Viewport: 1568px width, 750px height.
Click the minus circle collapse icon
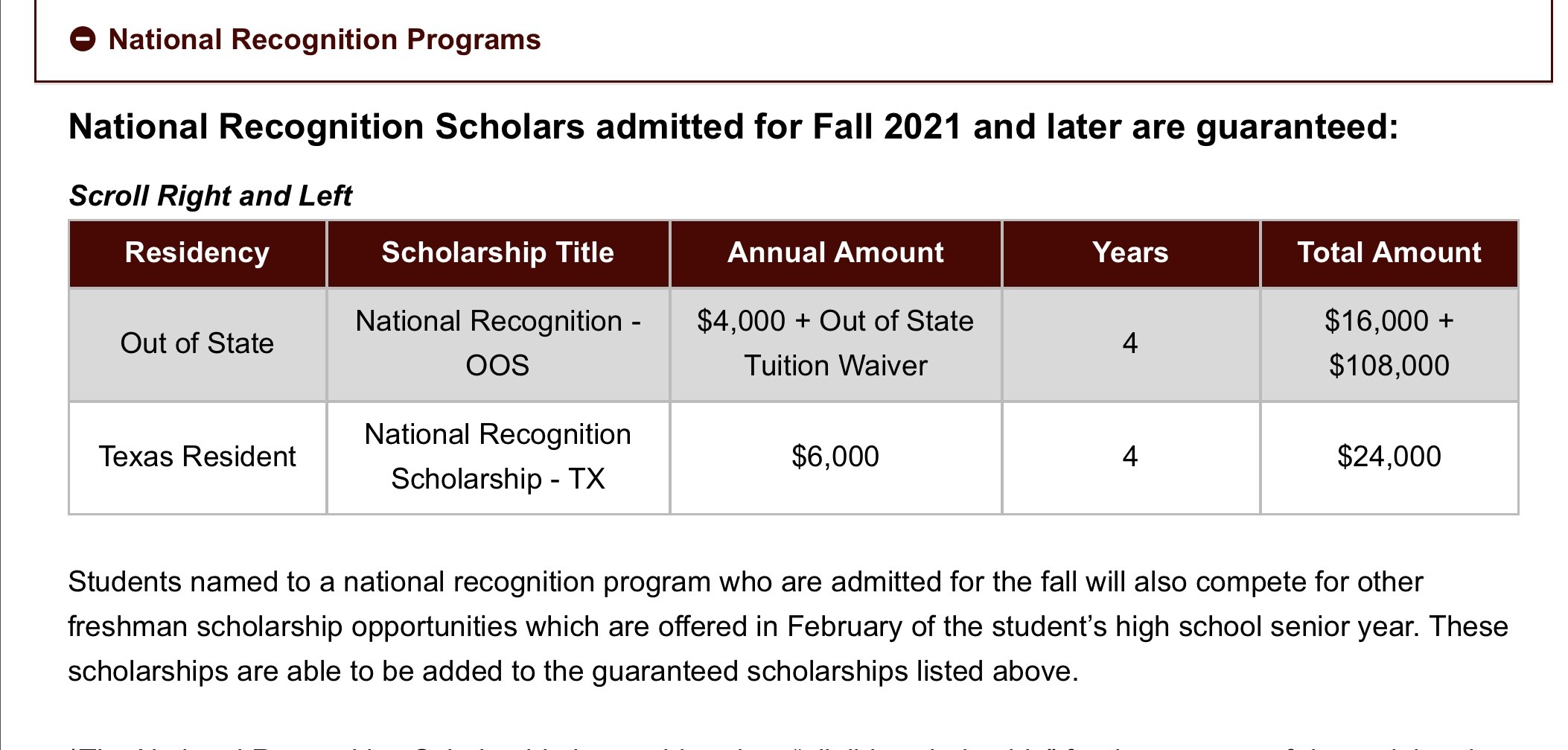pyautogui.click(x=83, y=39)
